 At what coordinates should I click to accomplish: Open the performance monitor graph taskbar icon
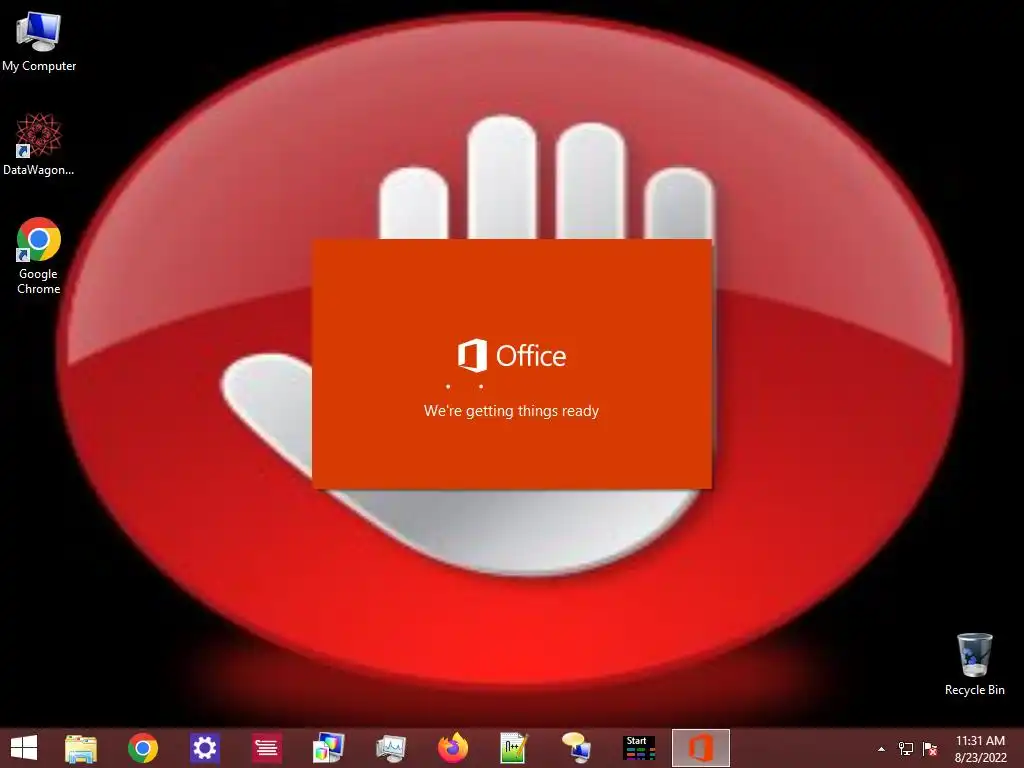point(391,748)
